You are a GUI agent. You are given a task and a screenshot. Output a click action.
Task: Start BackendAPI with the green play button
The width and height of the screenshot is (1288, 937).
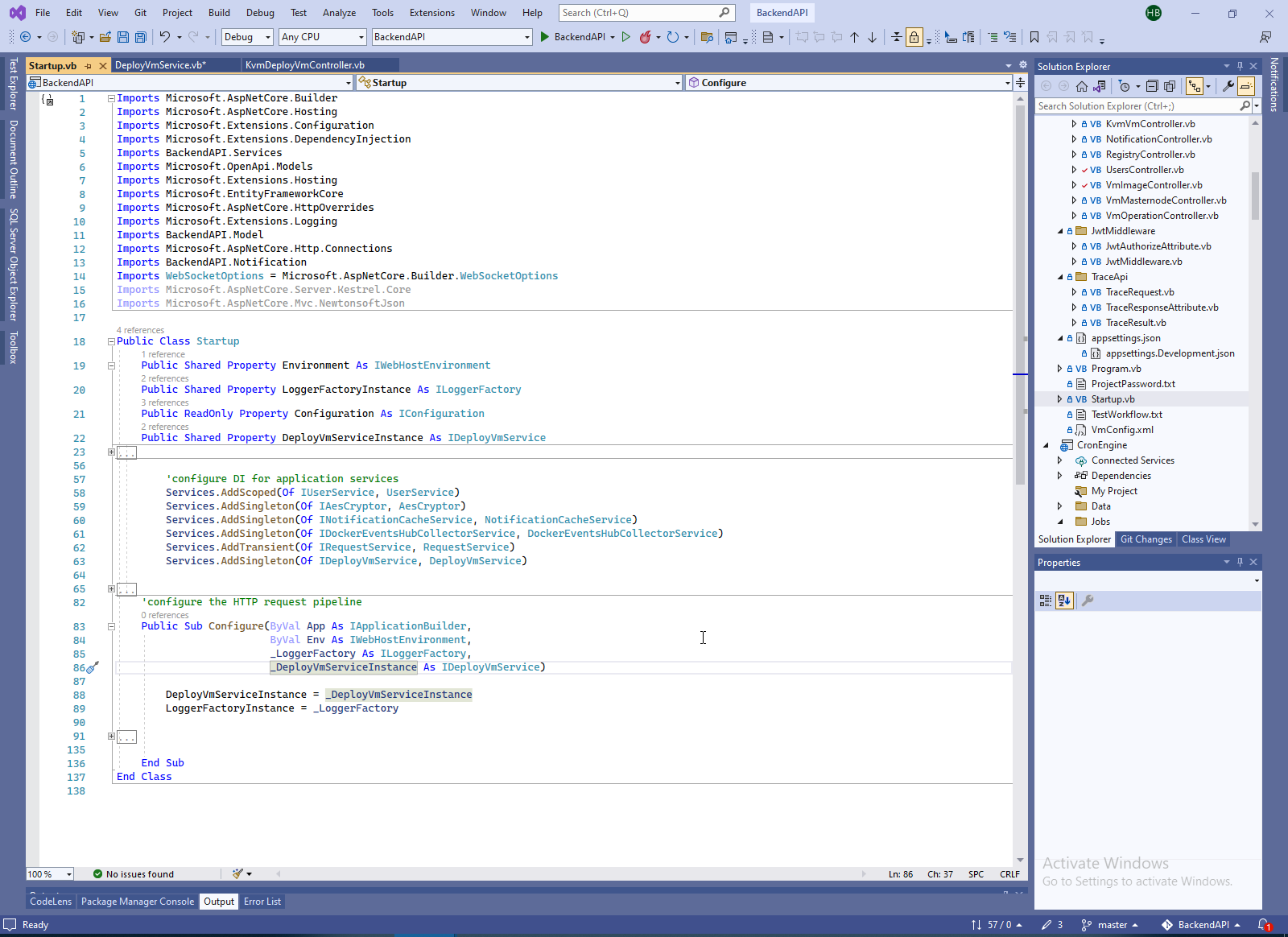545,37
